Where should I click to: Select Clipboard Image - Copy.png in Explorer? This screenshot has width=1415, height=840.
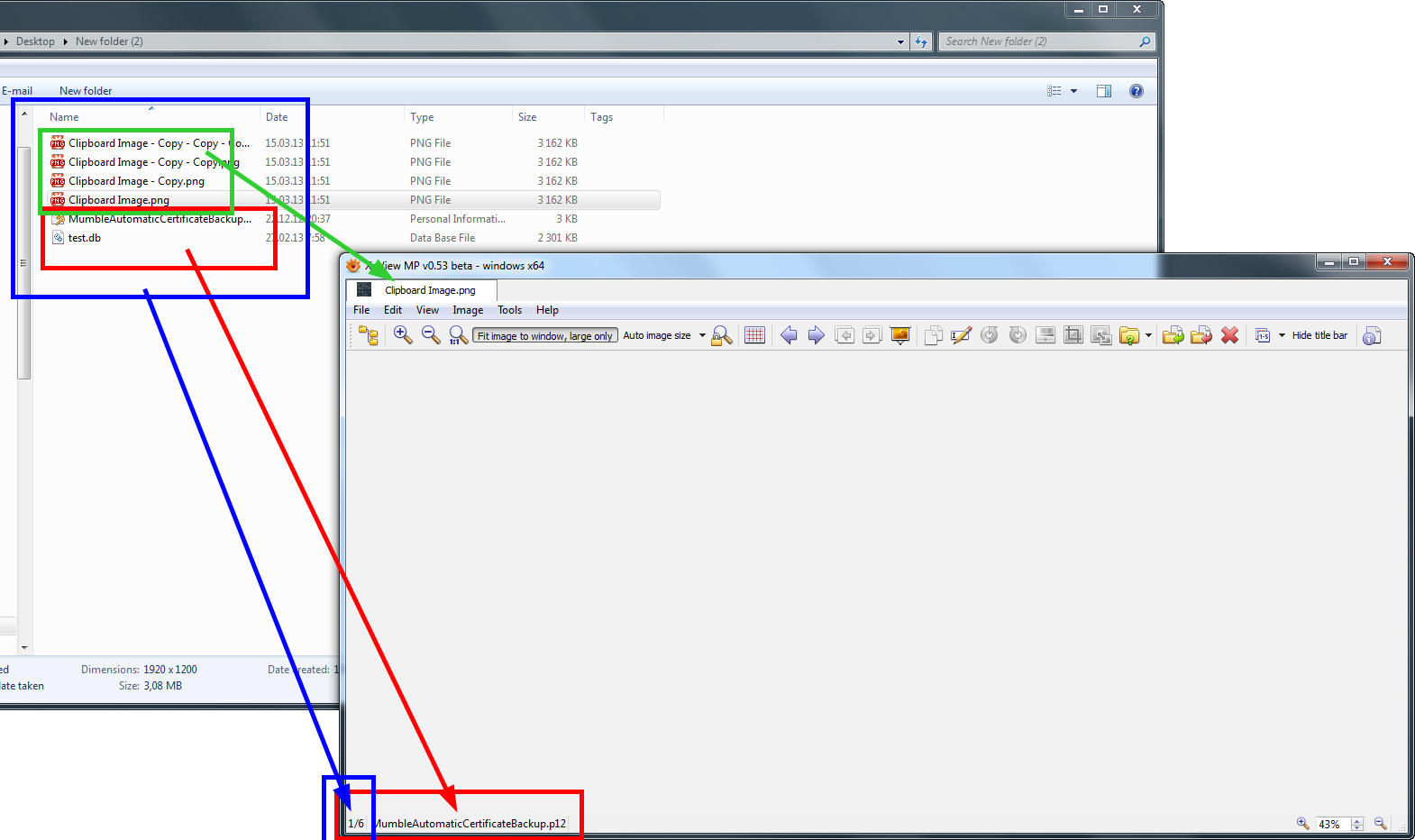coord(136,181)
